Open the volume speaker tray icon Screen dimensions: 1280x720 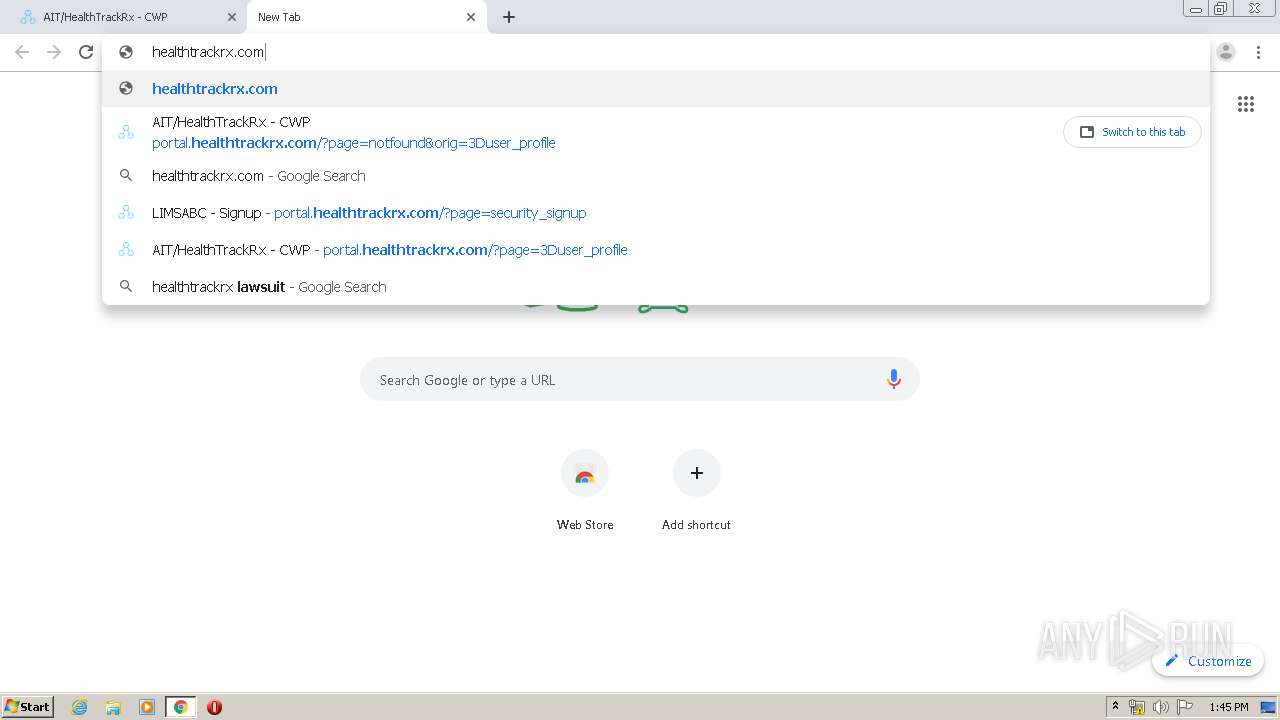1161,707
